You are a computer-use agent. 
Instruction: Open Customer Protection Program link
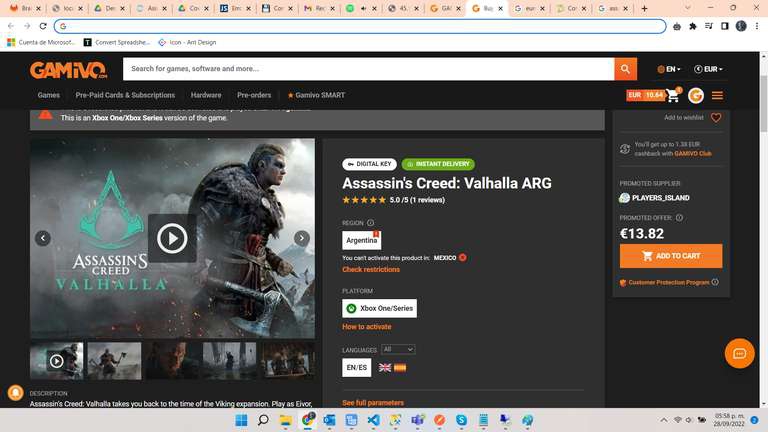669,282
